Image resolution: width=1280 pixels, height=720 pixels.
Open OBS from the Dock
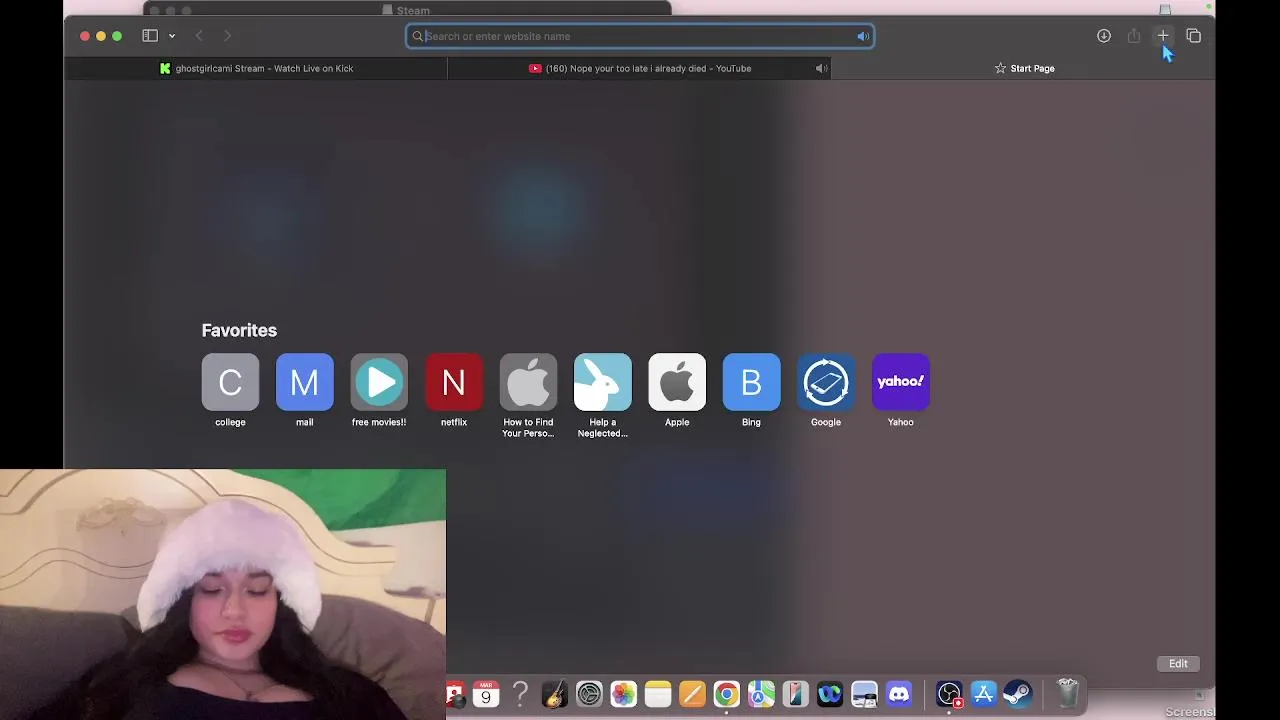click(x=949, y=693)
